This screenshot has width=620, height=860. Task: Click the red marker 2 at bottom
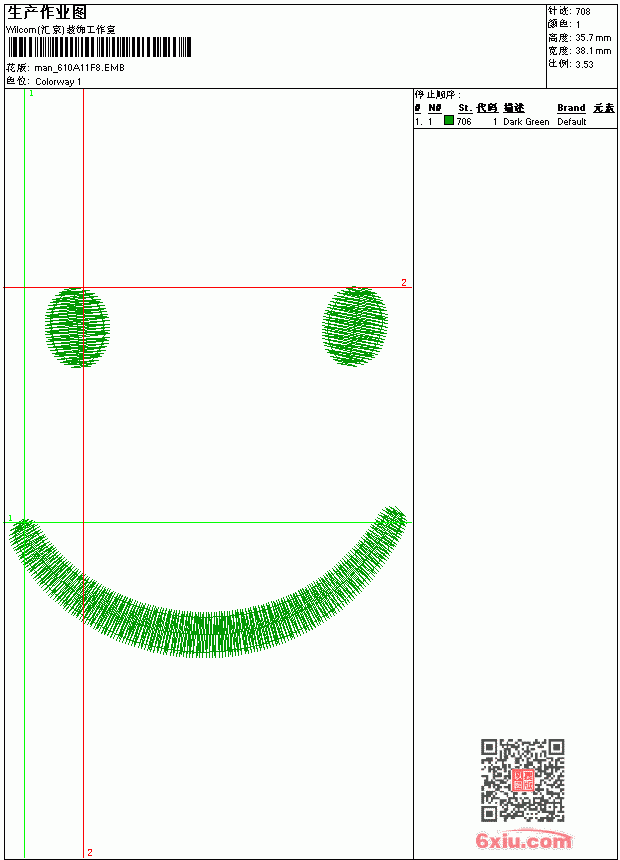point(90,852)
